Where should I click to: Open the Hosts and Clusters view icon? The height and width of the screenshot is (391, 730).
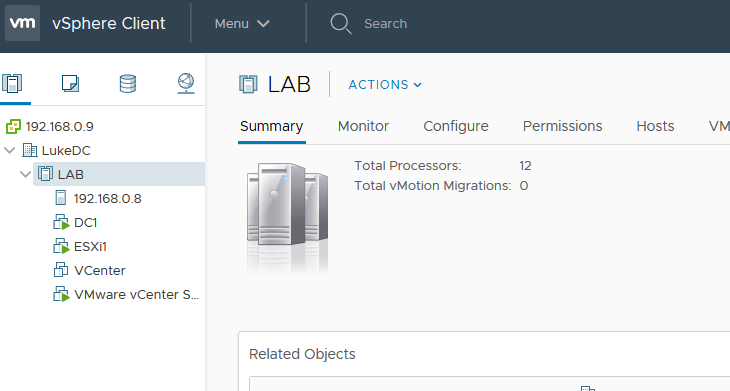12,83
